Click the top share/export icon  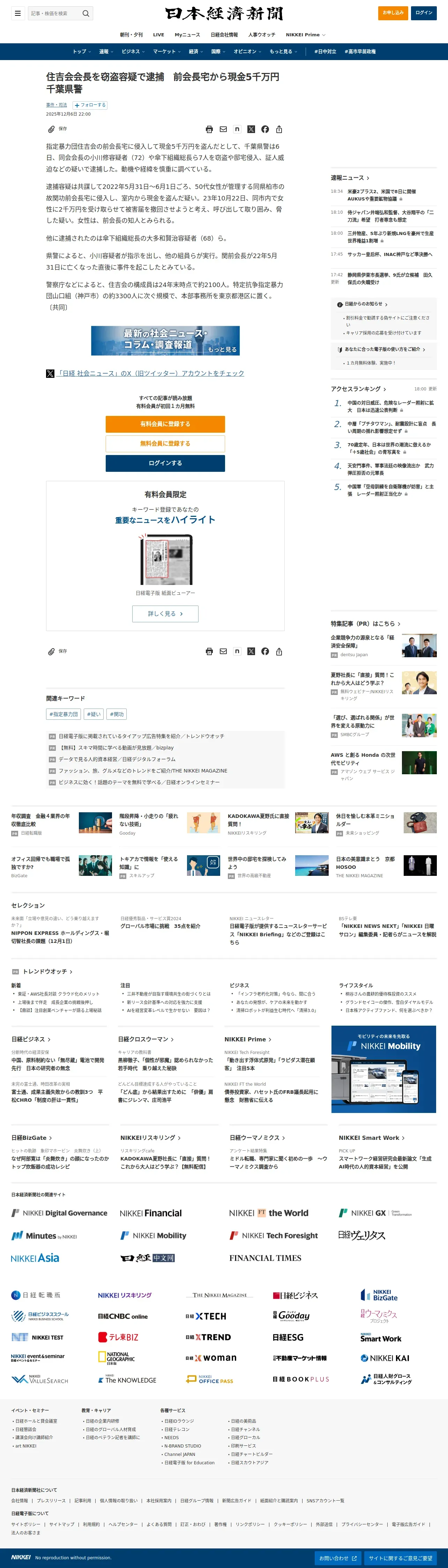coord(279,129)
